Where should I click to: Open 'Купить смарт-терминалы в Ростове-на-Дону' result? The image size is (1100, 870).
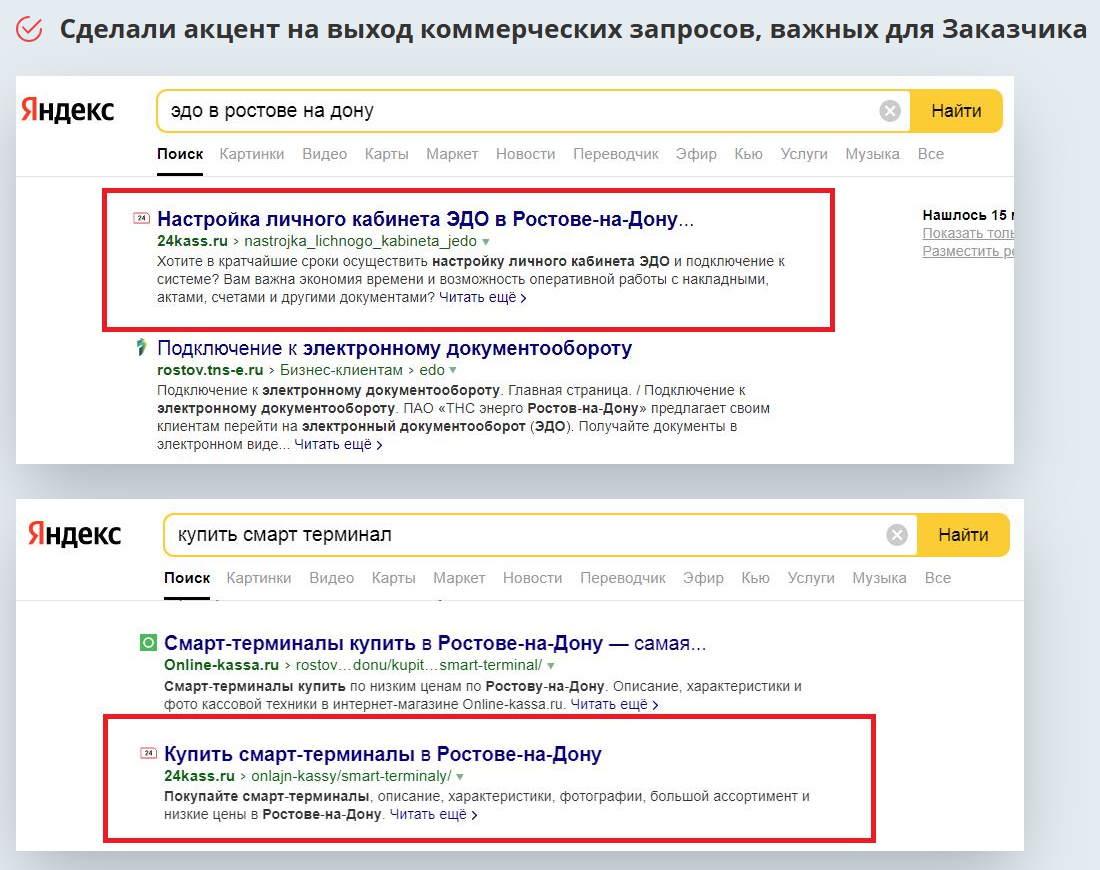[x=382, y=754]
